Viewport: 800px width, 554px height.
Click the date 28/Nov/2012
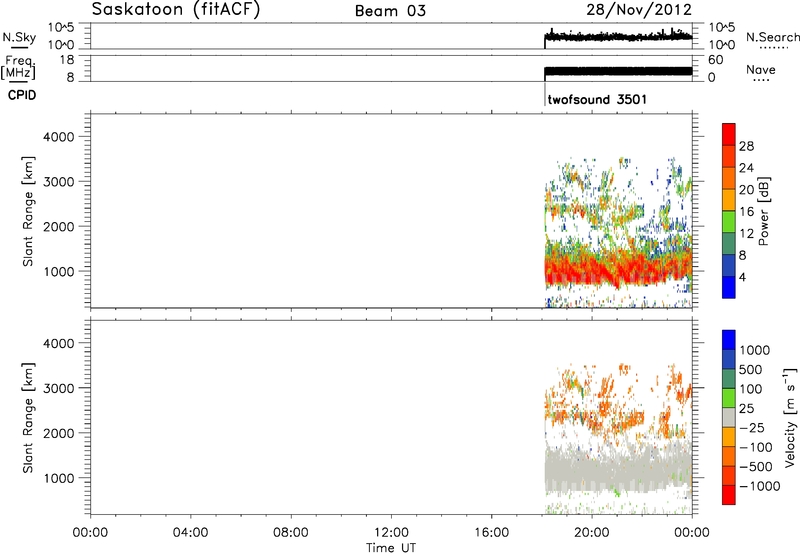[639, 9]
